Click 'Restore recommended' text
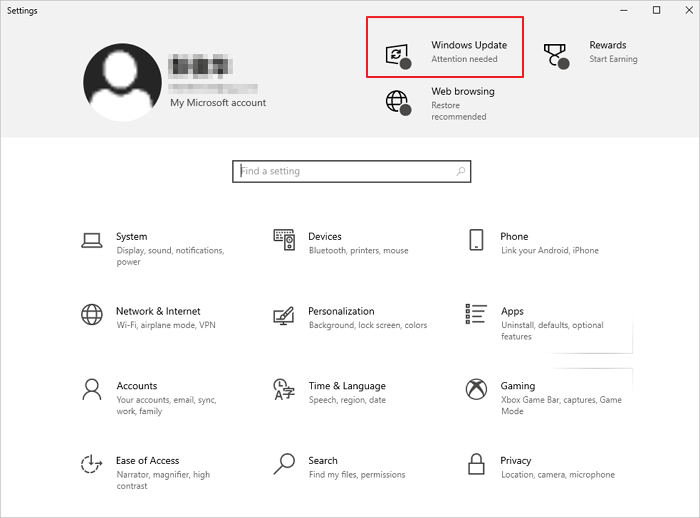Viewport: 700px width, 518px height. 459,111
